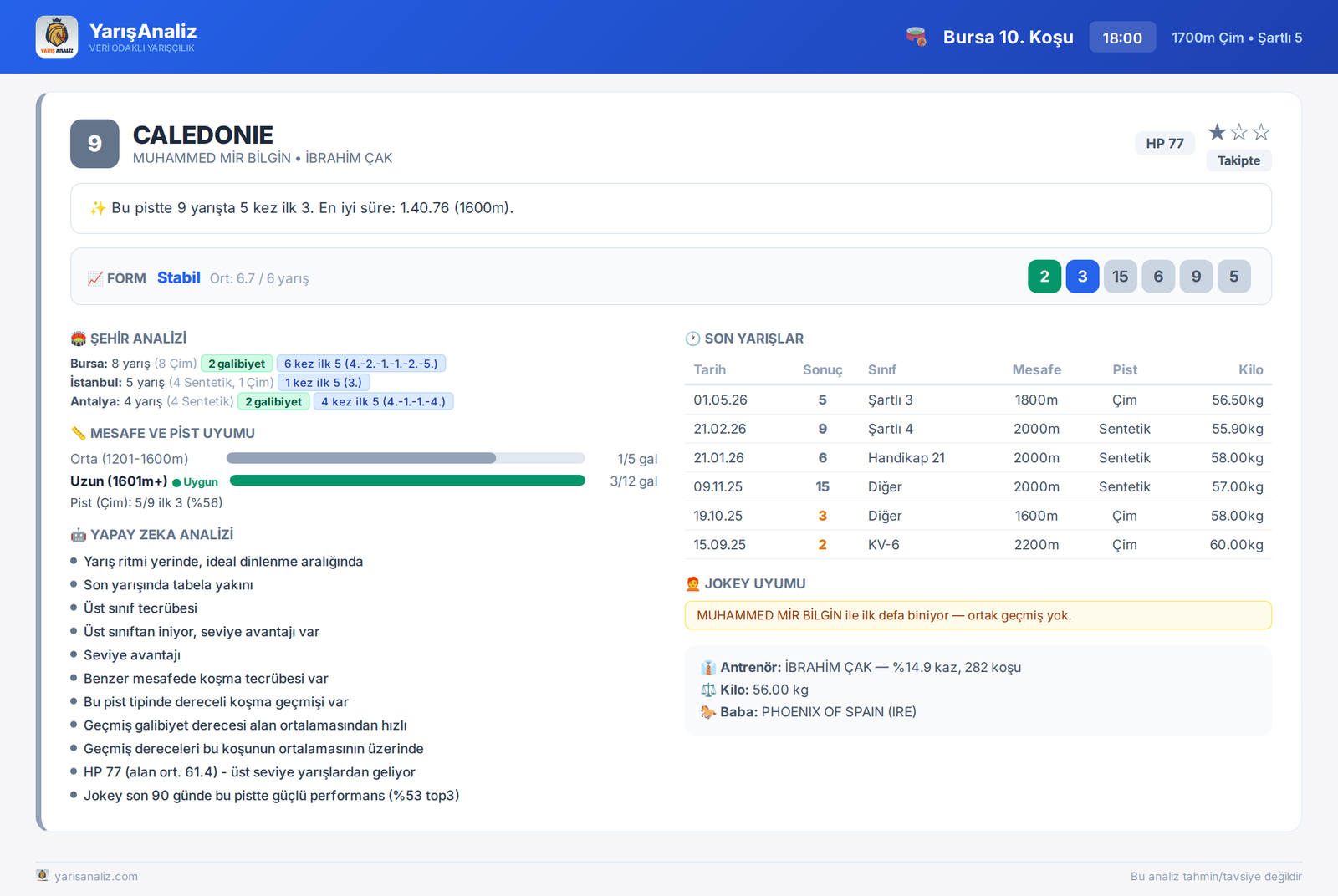Click the 18:00 race time pill

(1122, 38)
